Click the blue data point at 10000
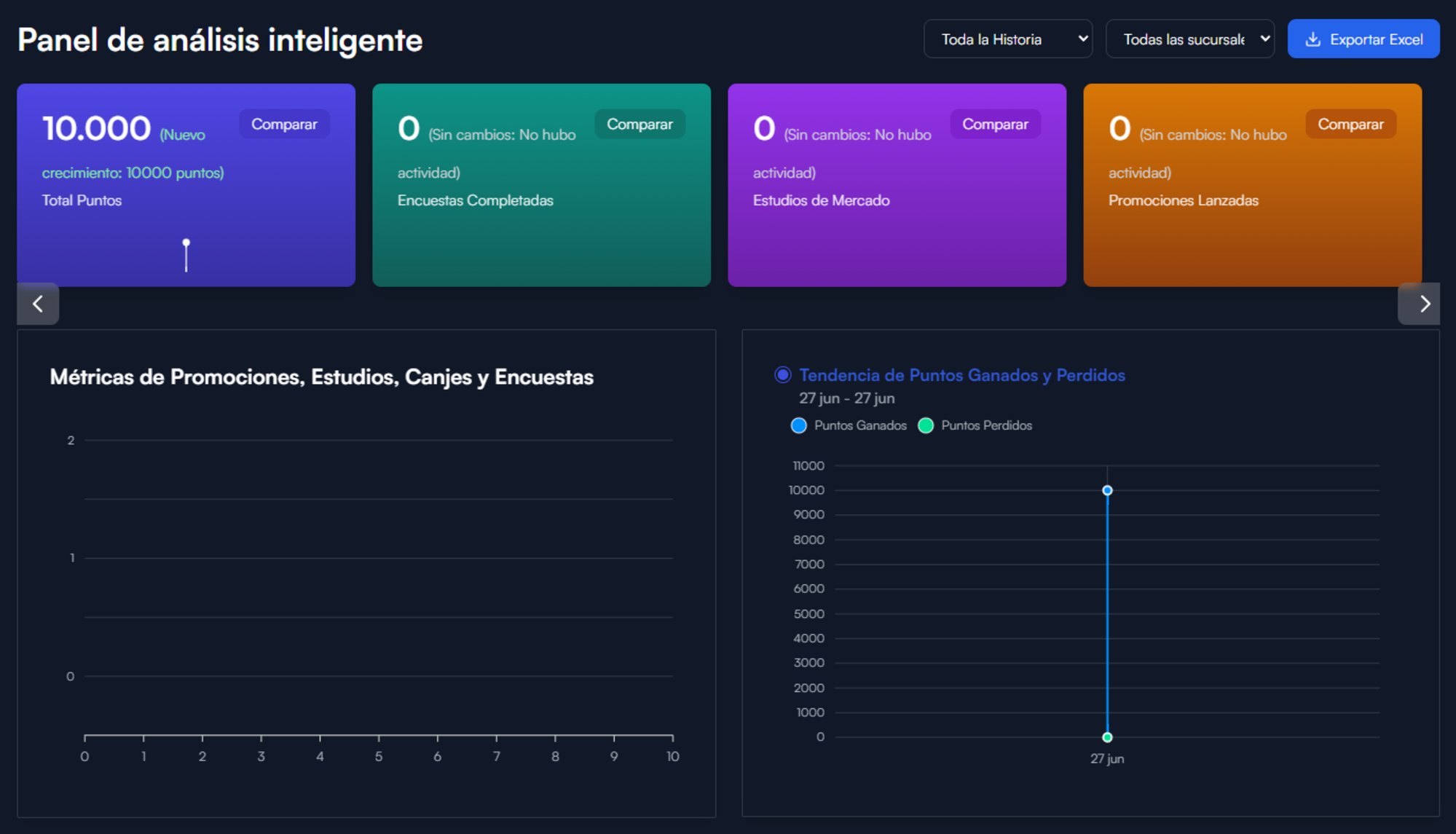This screenshot has height=834, width=1456. (1107, 489)
